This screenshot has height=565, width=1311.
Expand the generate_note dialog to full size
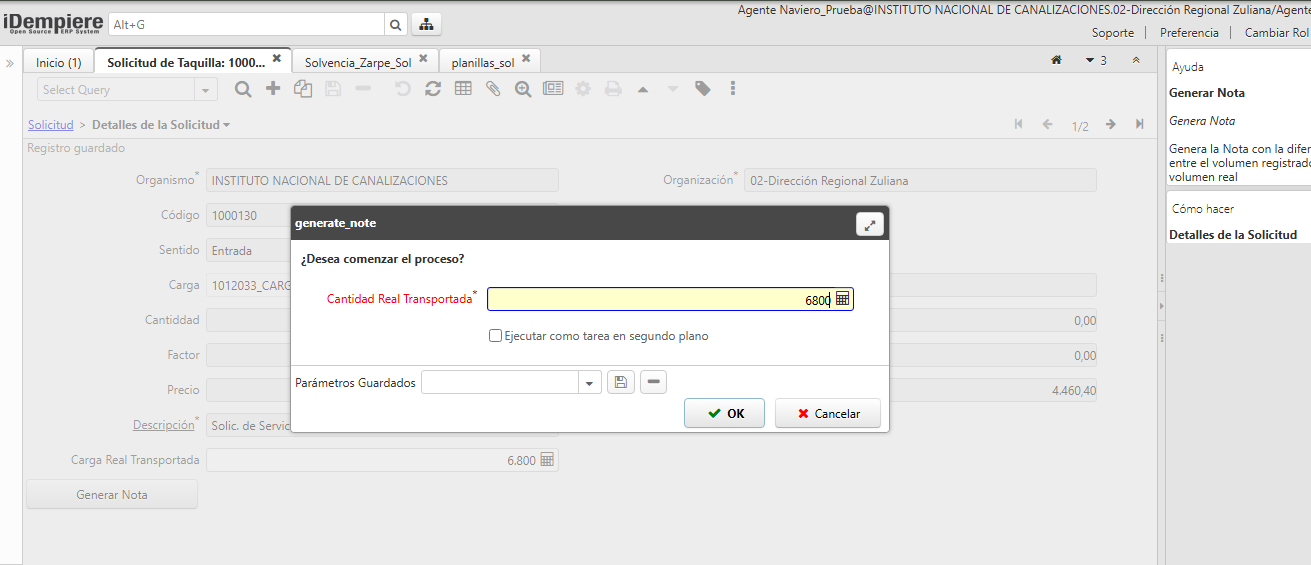point(869,225)
